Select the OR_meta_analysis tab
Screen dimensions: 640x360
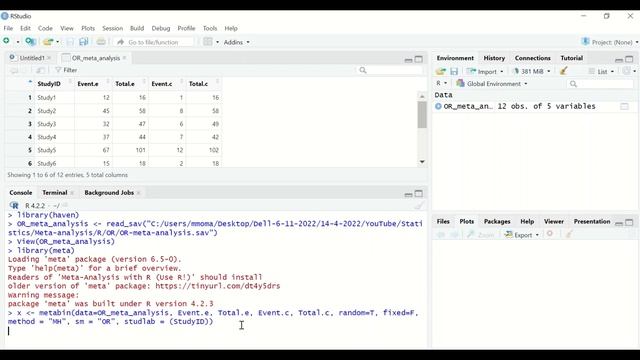pyautogui.click(x=96, y=58)
